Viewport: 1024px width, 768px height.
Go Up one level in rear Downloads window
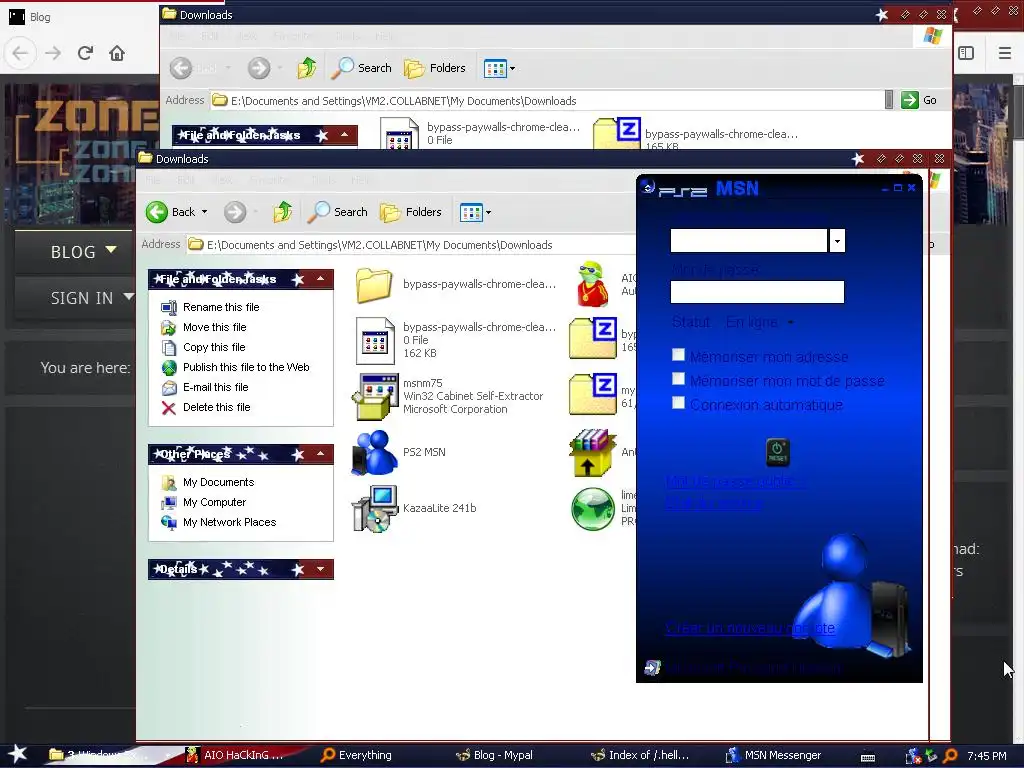pyautogui.click(x=307, y=68)
